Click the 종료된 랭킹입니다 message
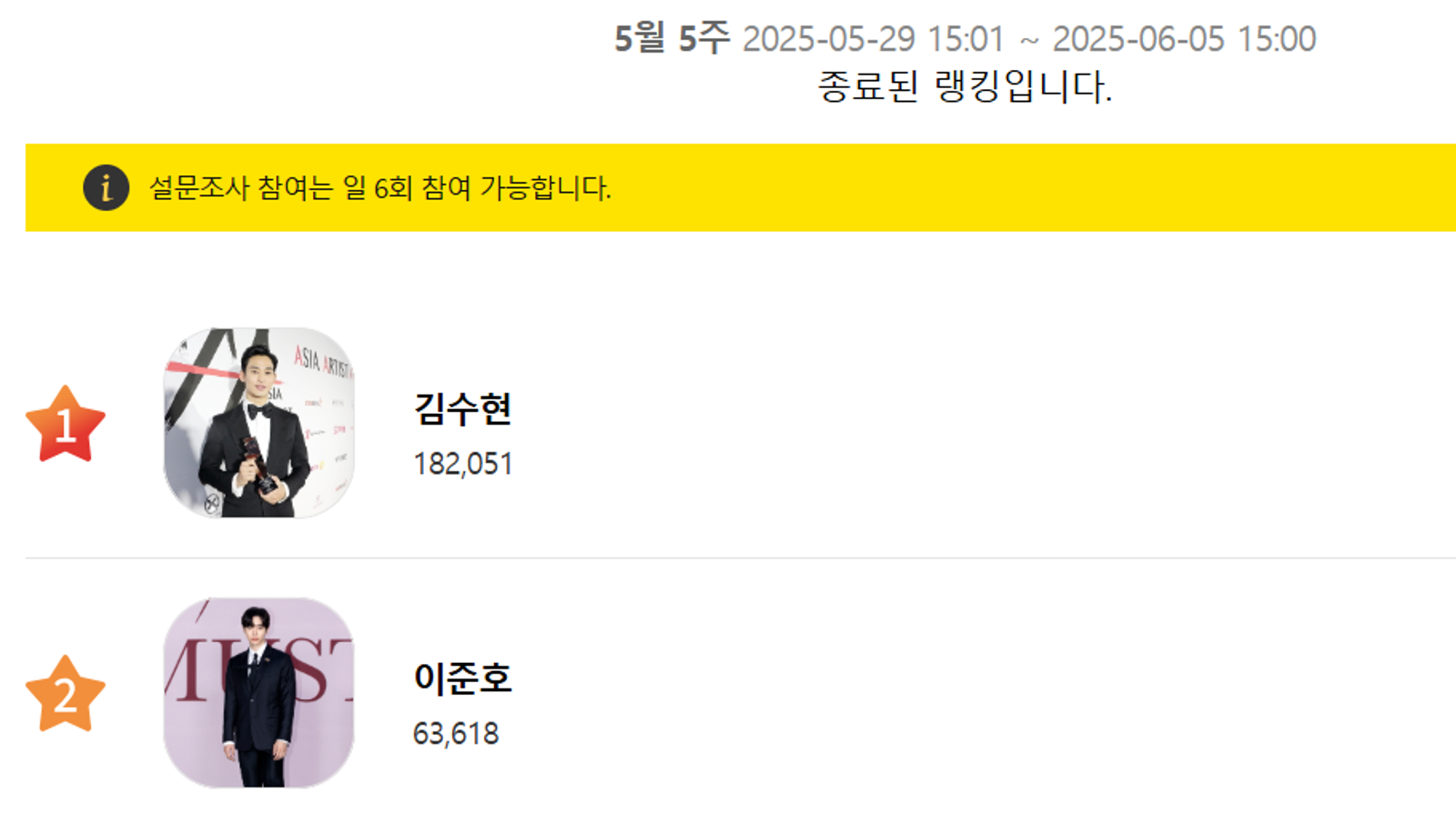Viewport: 1456px width, 824px height. pyautogui.click(x=965, y=87)
